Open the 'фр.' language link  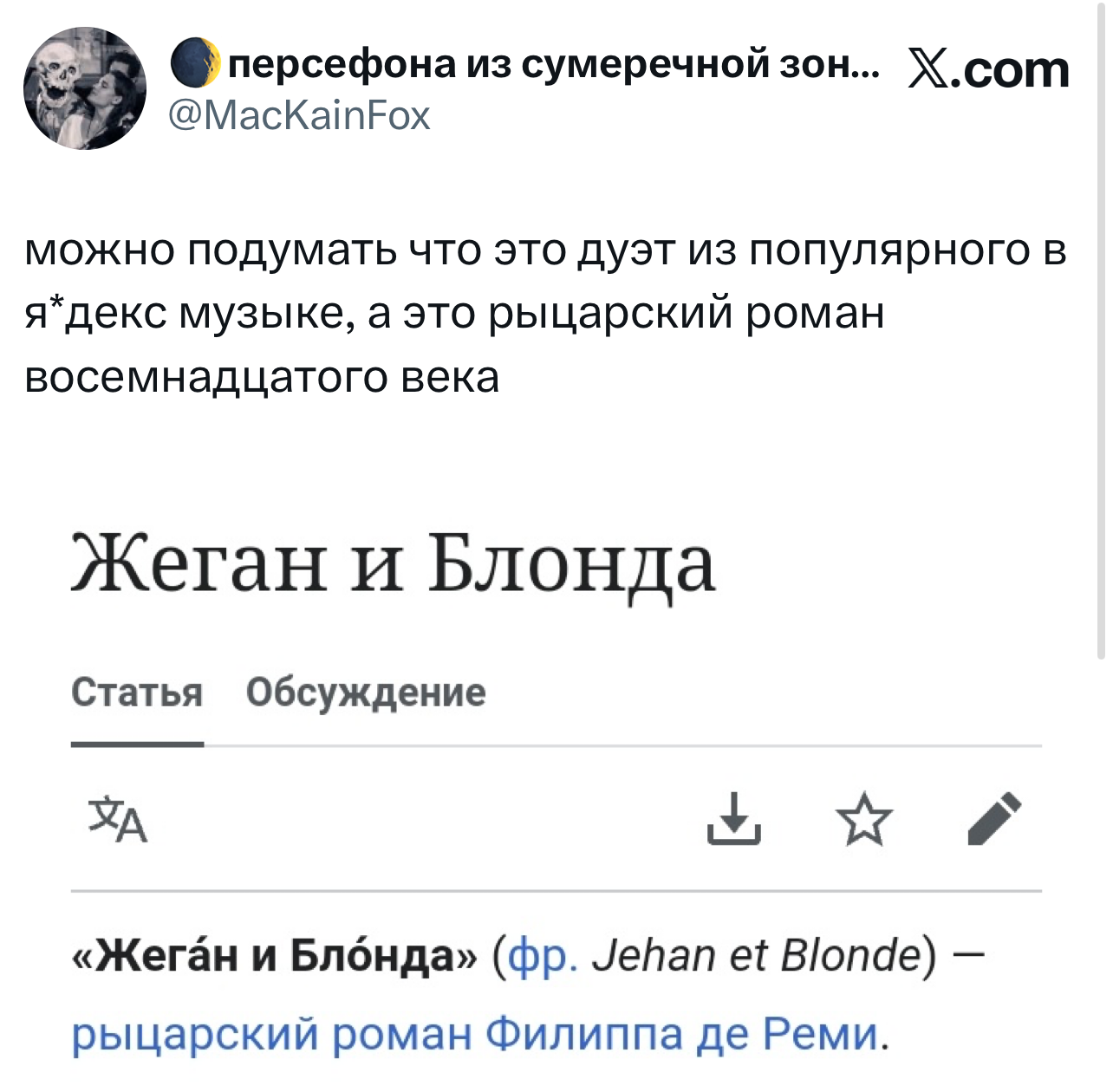543,955
